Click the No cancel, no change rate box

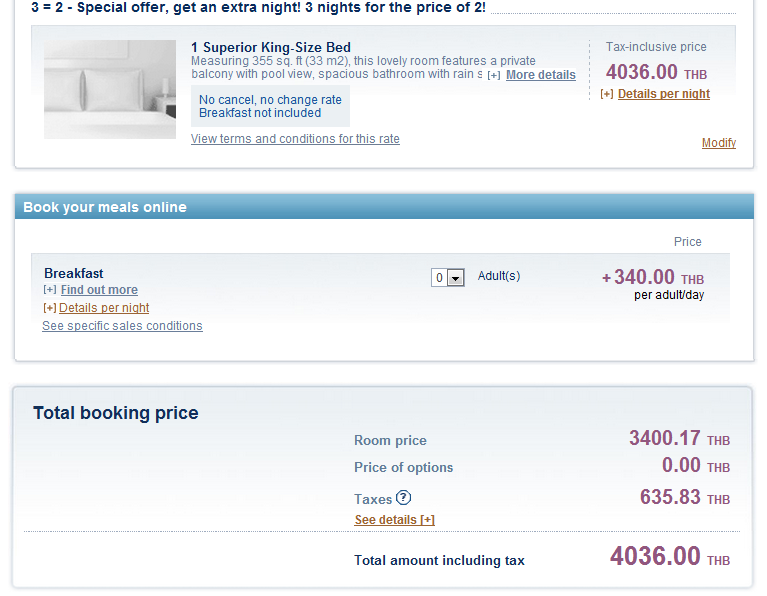click(270, 106)
